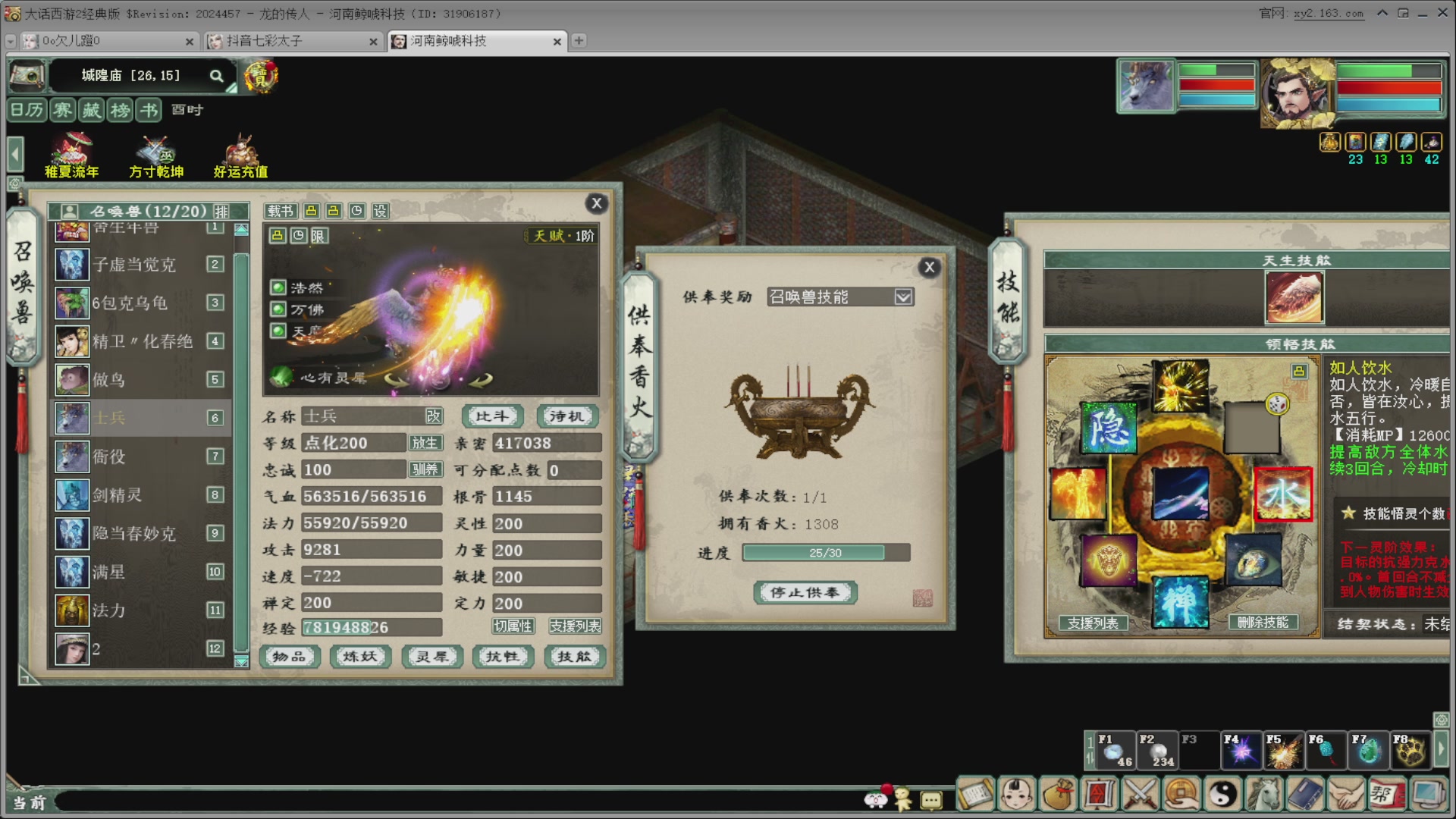1456x819 pixels.
Task: Open the 当前 chat channel selector
Action: [29, 802]
